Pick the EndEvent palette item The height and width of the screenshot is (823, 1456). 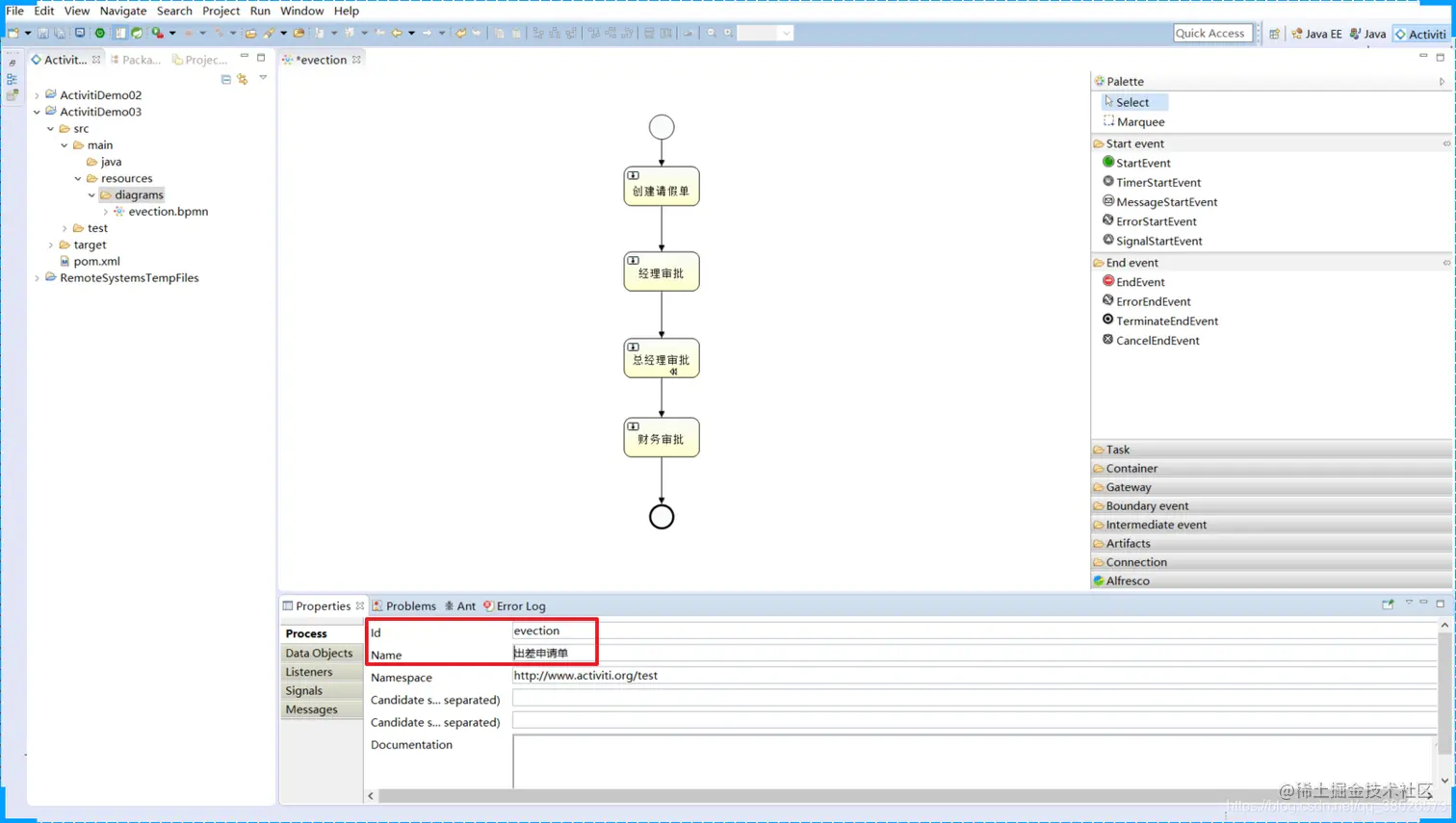[1133, 282]
